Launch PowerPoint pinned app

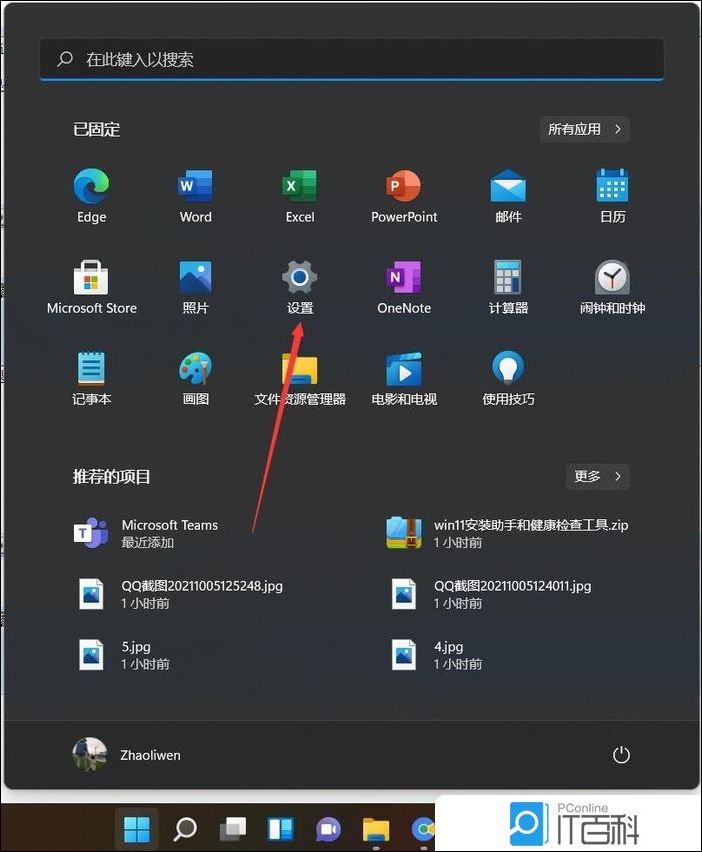[404, 196]
